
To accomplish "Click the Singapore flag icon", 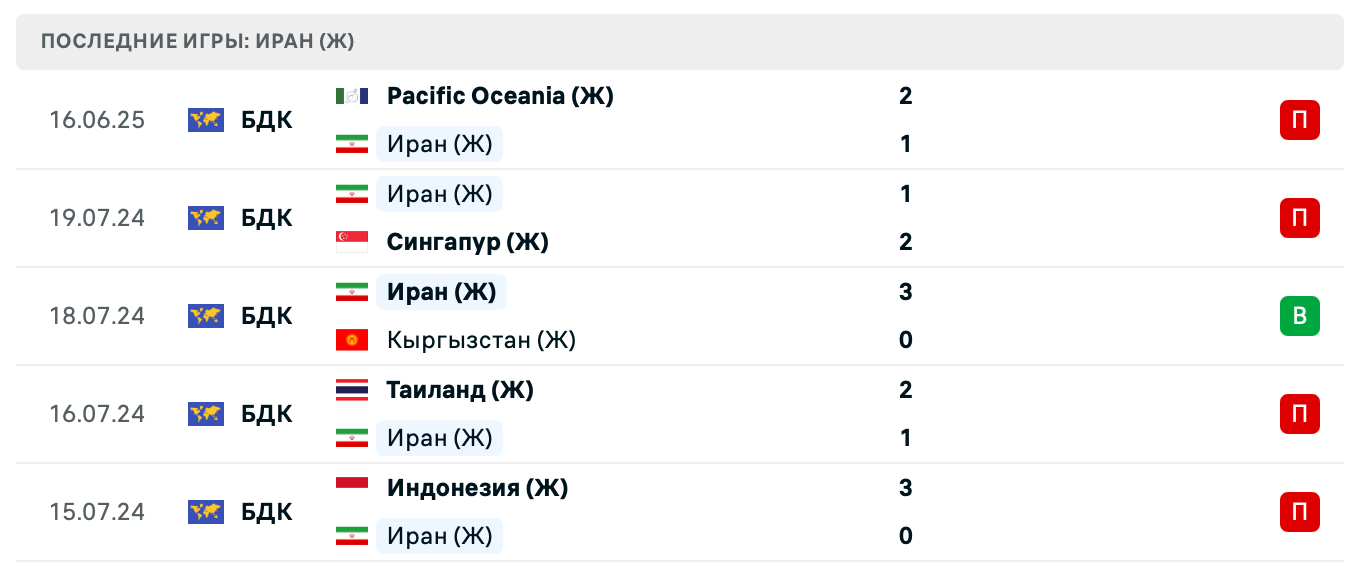I will [x=352, y=242].
